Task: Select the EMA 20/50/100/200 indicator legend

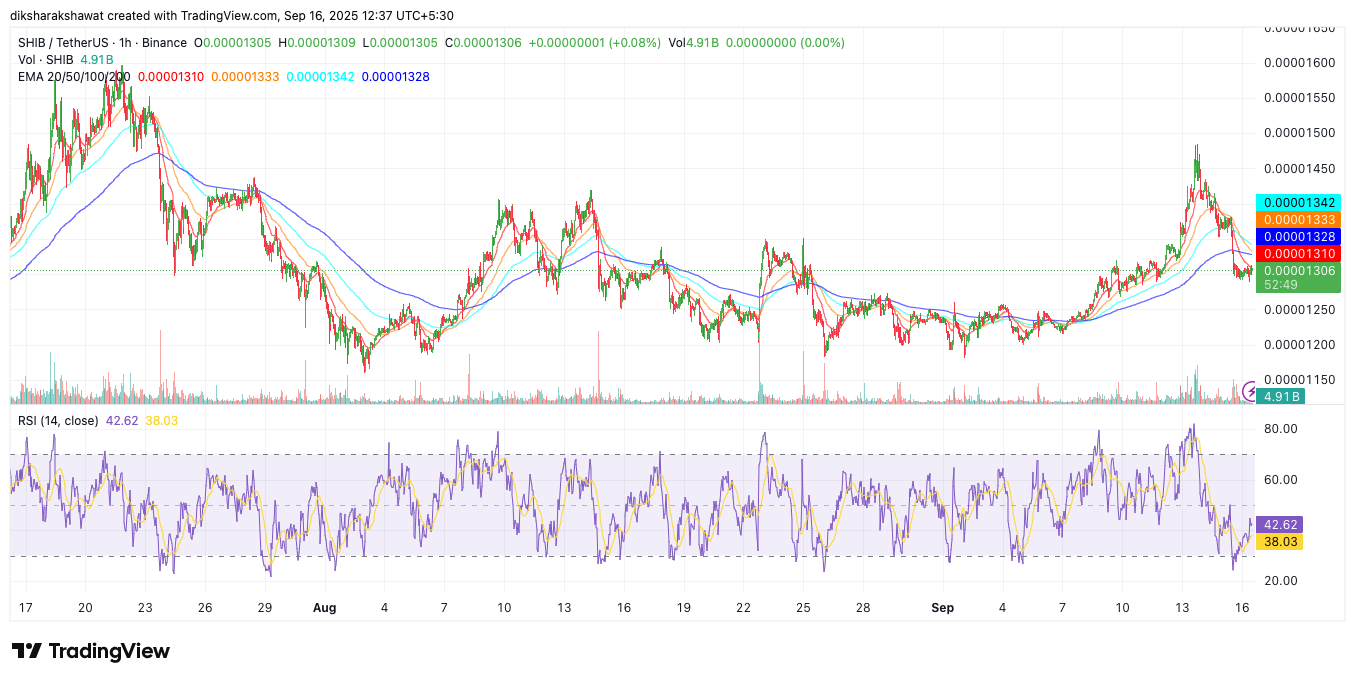Action: [x=74, y=77]
